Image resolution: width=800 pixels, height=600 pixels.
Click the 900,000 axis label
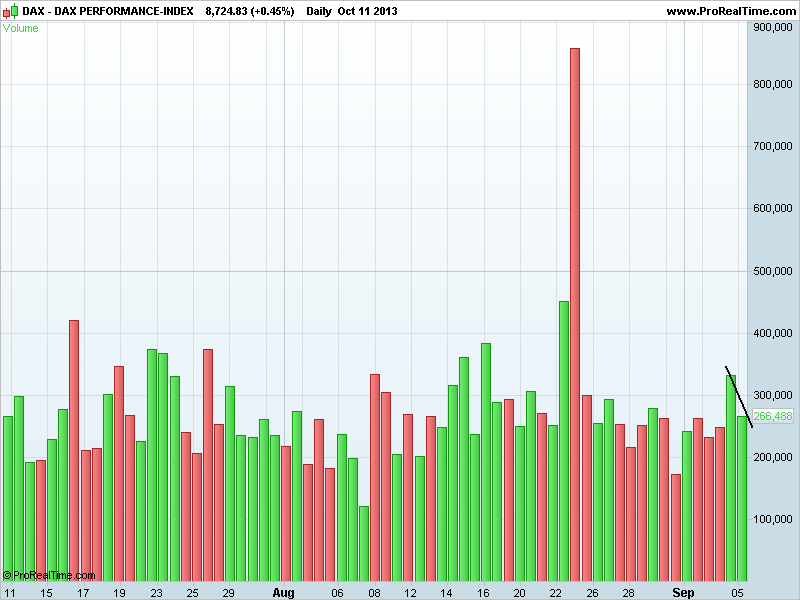tap(773, 28)
